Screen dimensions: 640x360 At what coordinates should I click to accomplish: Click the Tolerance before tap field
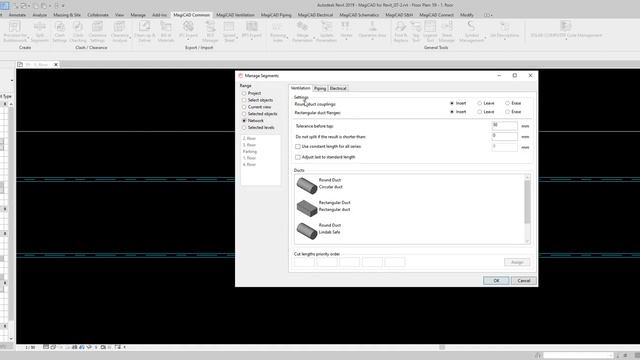click(504, 126)
